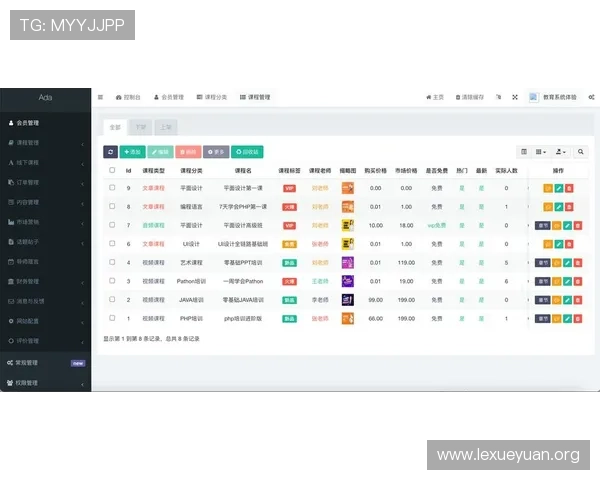Click the light-green 编辑 edit button in toolbar
Viewport: 600px width, 480px height.
(x=160, y=152)
